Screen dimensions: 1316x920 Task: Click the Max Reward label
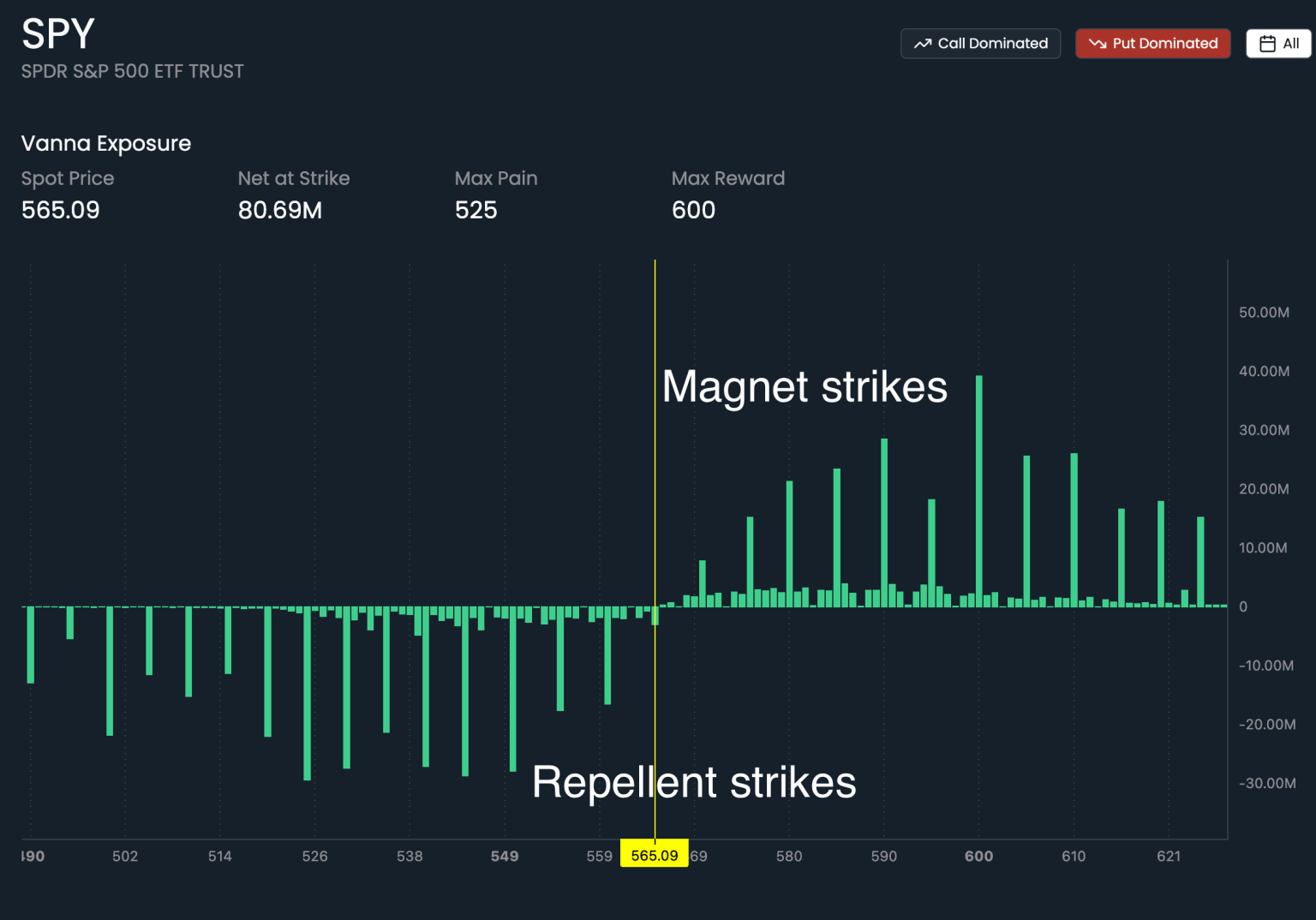tap(728, 178)
